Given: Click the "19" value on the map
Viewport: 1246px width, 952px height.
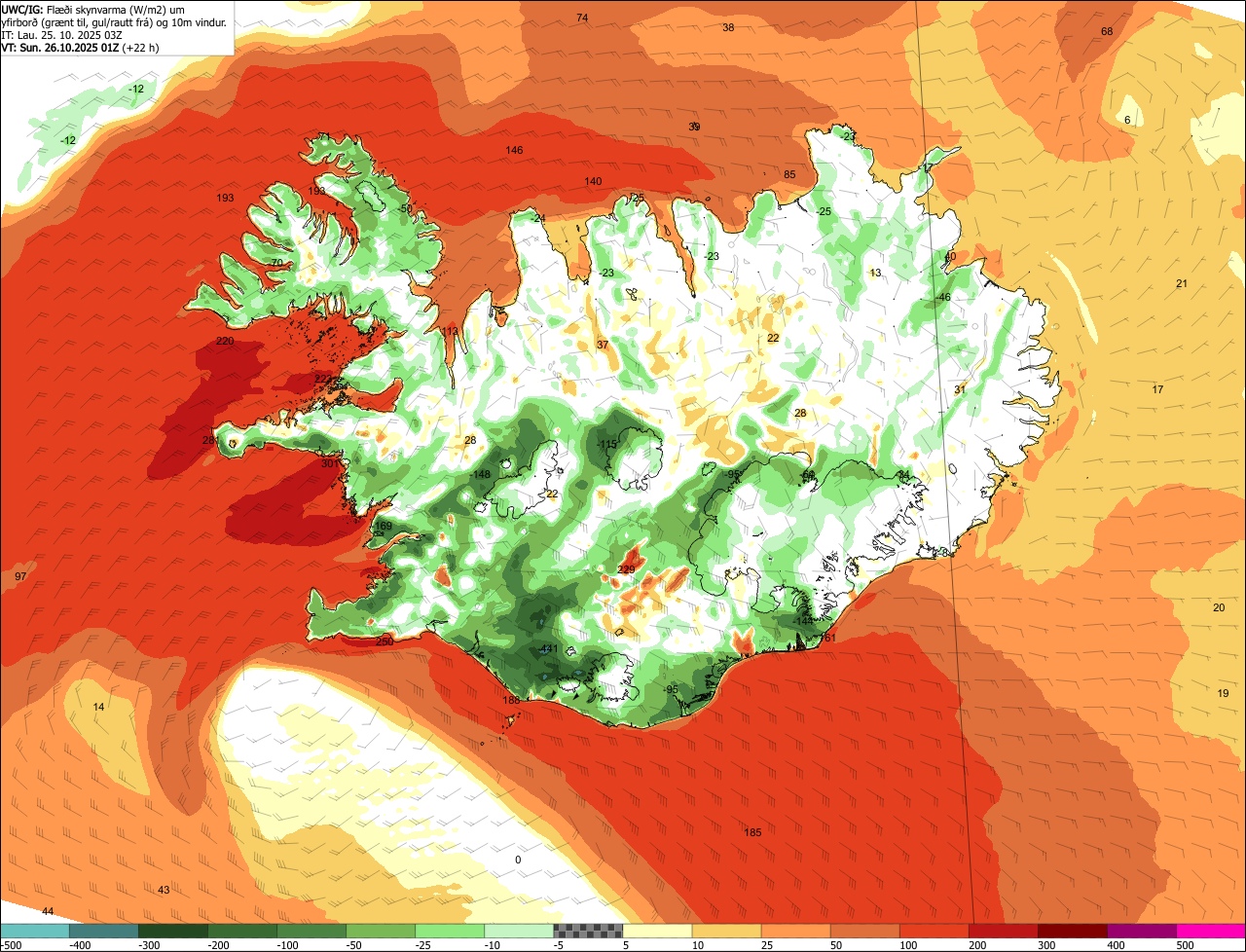Looking at the screenshot, I should pyautogui.click(x=1223, y=693).
